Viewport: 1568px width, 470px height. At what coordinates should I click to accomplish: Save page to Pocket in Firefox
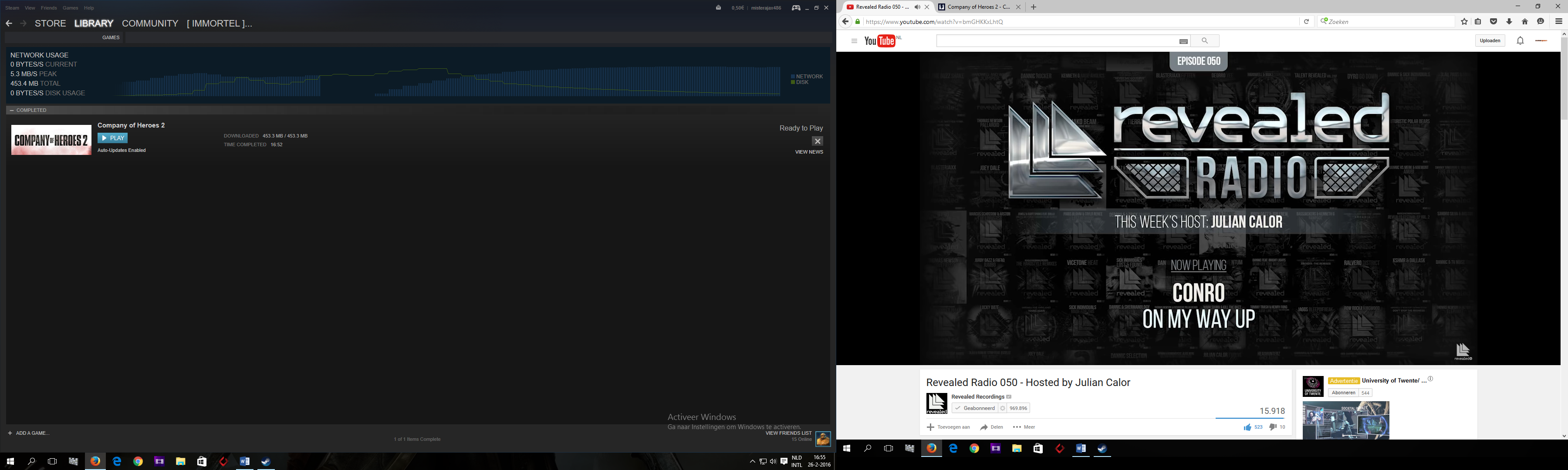point(1494,22)
